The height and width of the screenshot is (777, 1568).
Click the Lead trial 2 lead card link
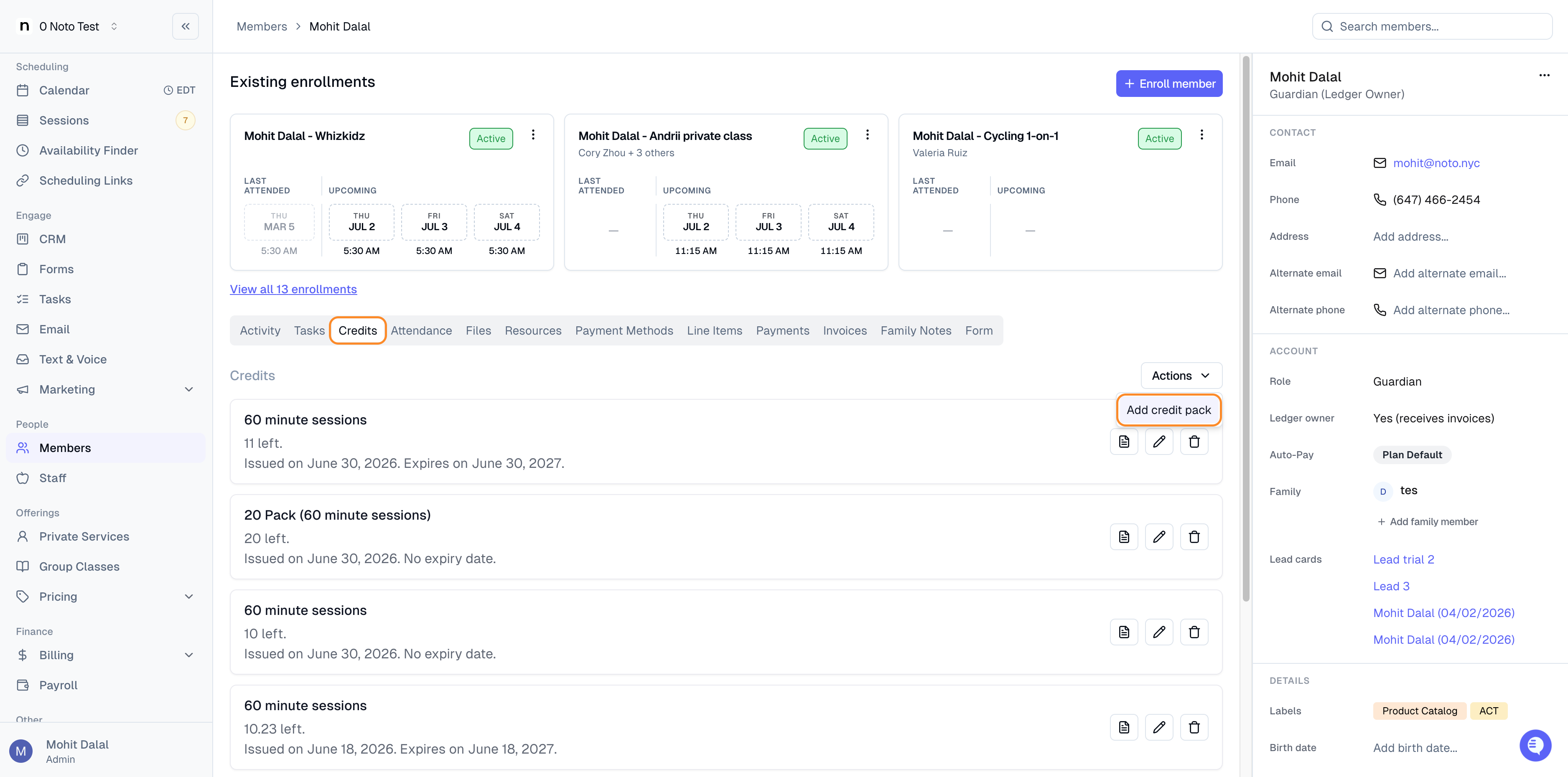pyautogui.click(x=1403, y=559)
